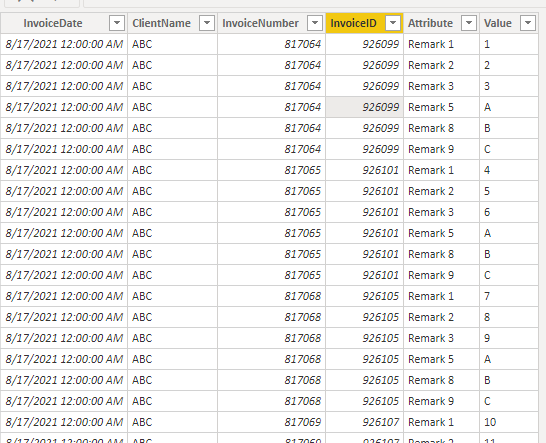The height and width of the screenshot is (443, 546).
Task: Open the Attribute column filter dropdown
Action: pos(469,23)
